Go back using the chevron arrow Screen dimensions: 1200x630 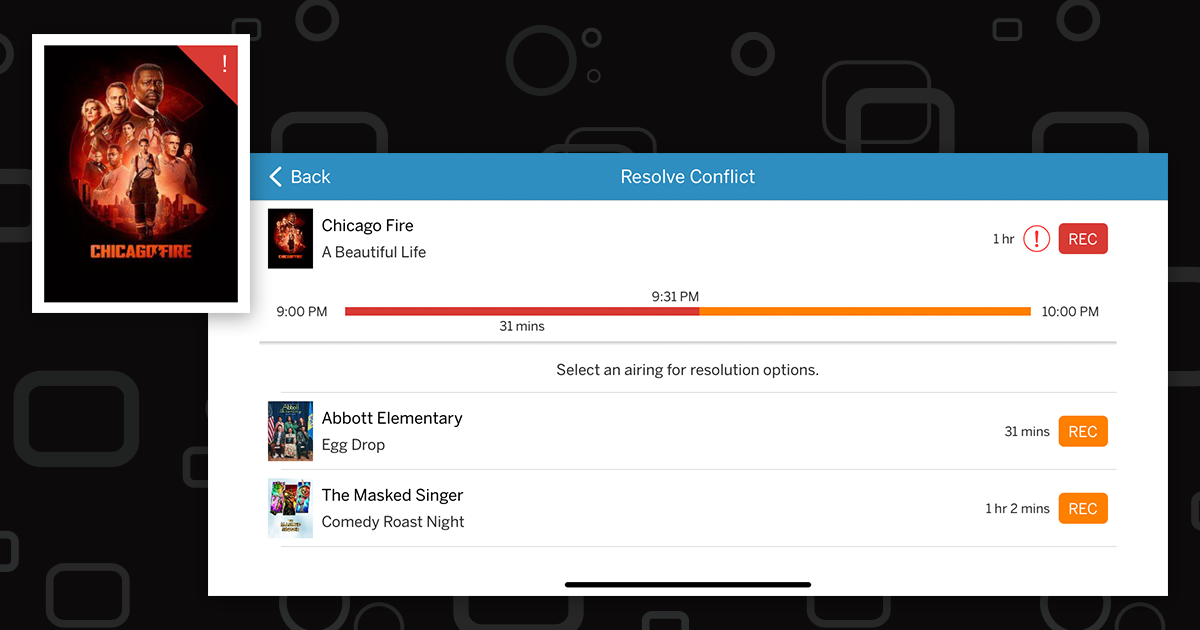pos(276,177)
